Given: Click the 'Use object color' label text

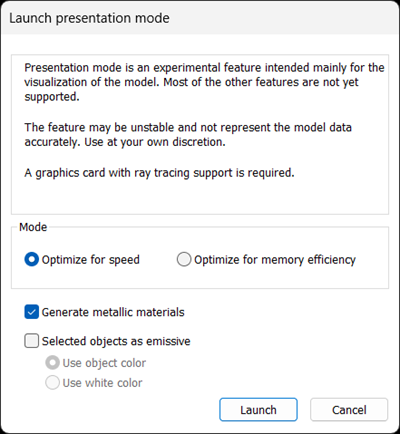Looking at the screenshot, I should coord(104,363).
